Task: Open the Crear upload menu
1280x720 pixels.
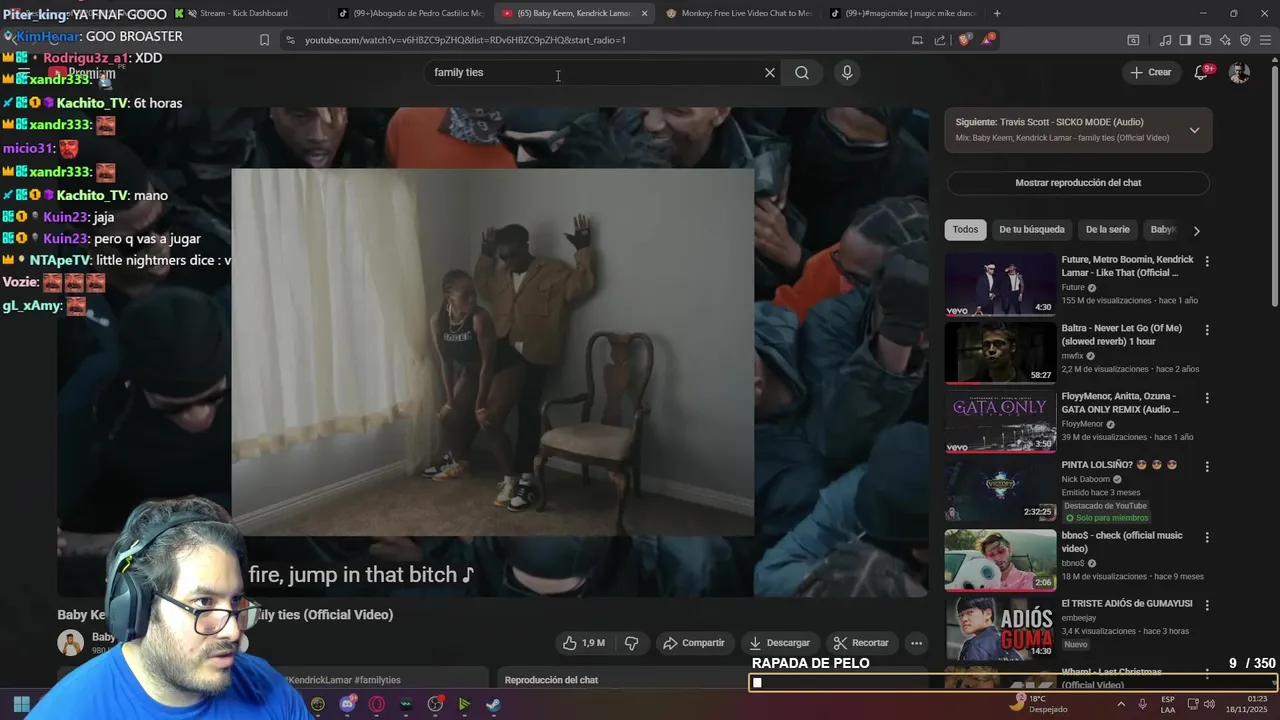Action: coord(1150,72)
